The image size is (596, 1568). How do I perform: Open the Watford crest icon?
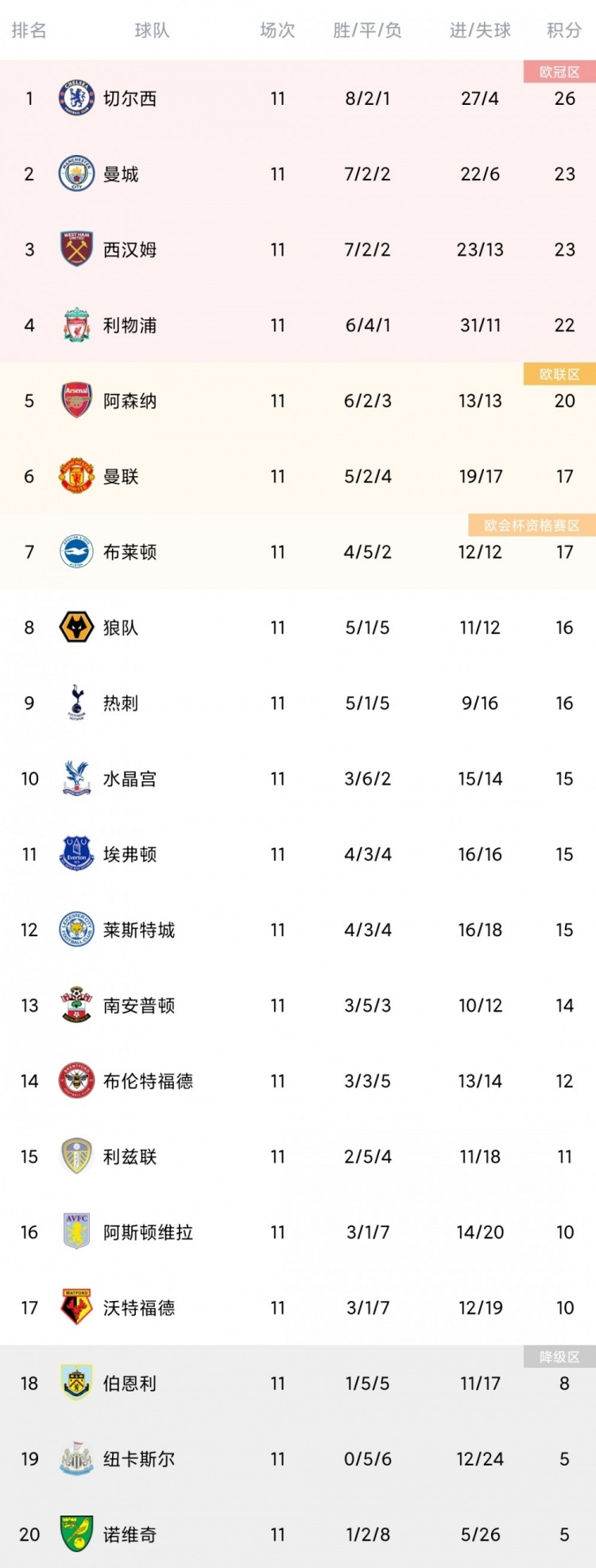pyautogui.click(x=77, y=1308)
